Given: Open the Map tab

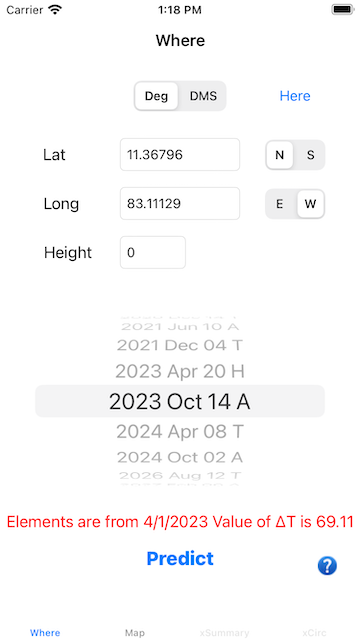Looking at the screenshot, I should 135,633.
